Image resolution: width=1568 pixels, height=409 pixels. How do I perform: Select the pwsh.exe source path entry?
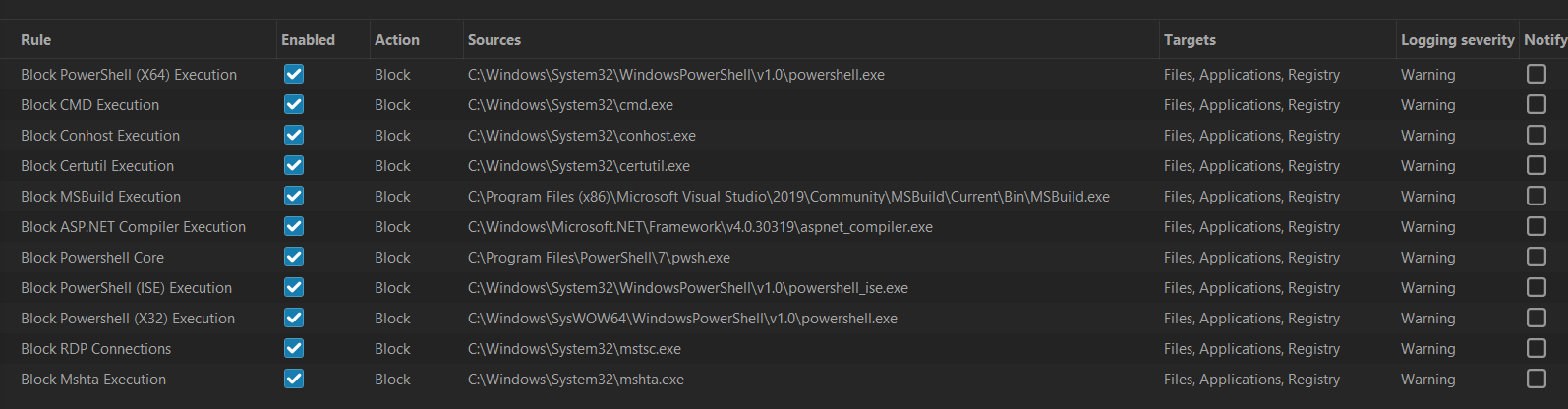pyautogui.click(x=599, y=258)
